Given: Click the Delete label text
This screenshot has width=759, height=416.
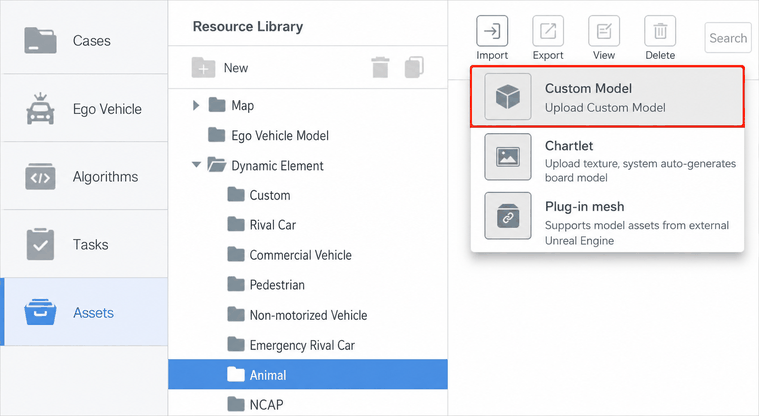Looking at the screenshot, I should [x=660, y=55].
